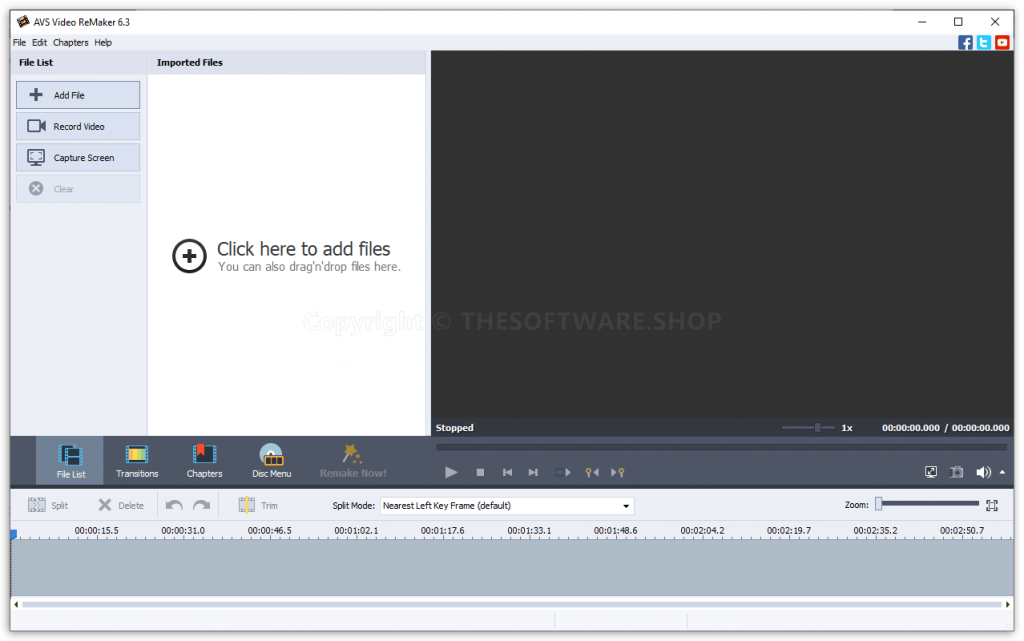
Task: Undo the last action
Action: 174,505
